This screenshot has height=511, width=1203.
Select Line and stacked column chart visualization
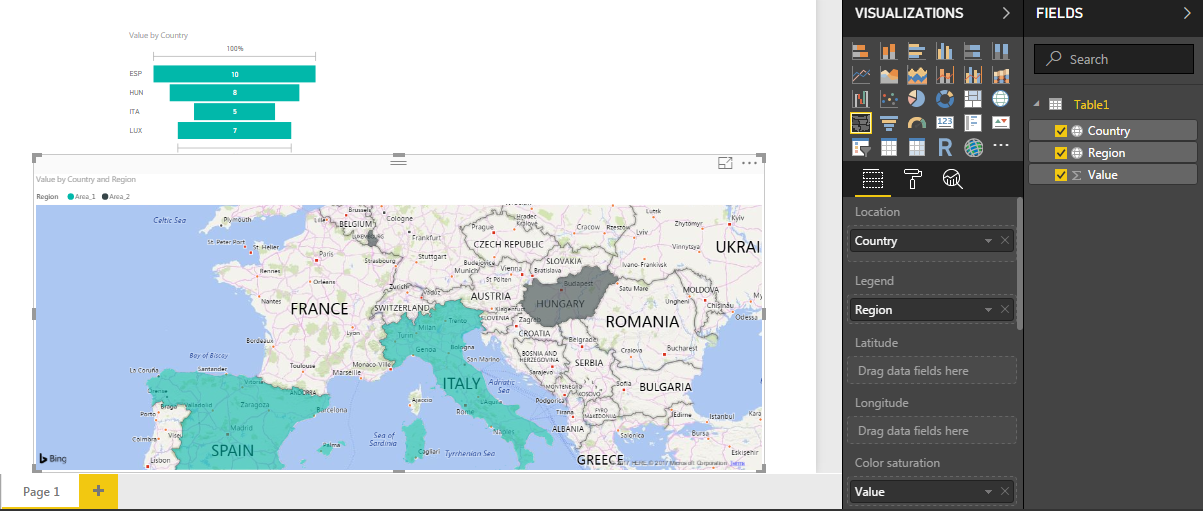click(944, 75)
